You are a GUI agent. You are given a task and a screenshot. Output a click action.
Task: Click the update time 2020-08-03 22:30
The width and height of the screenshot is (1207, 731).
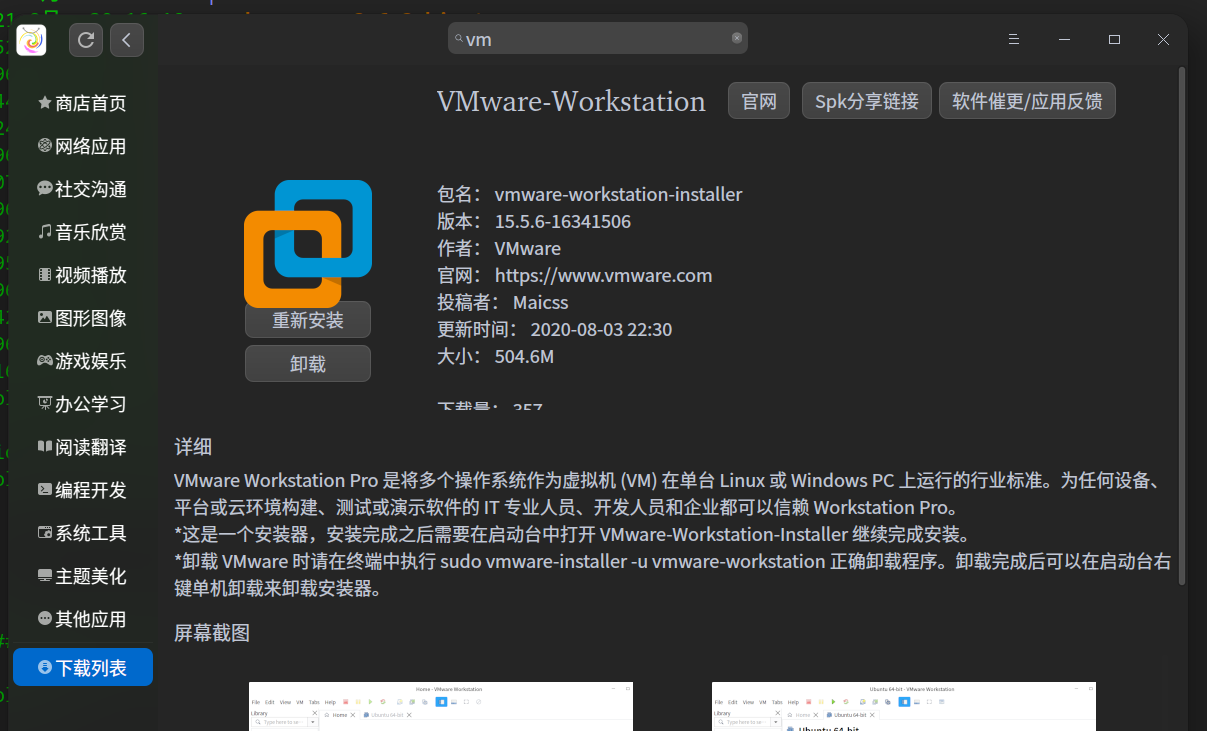(x=601, y=329)
